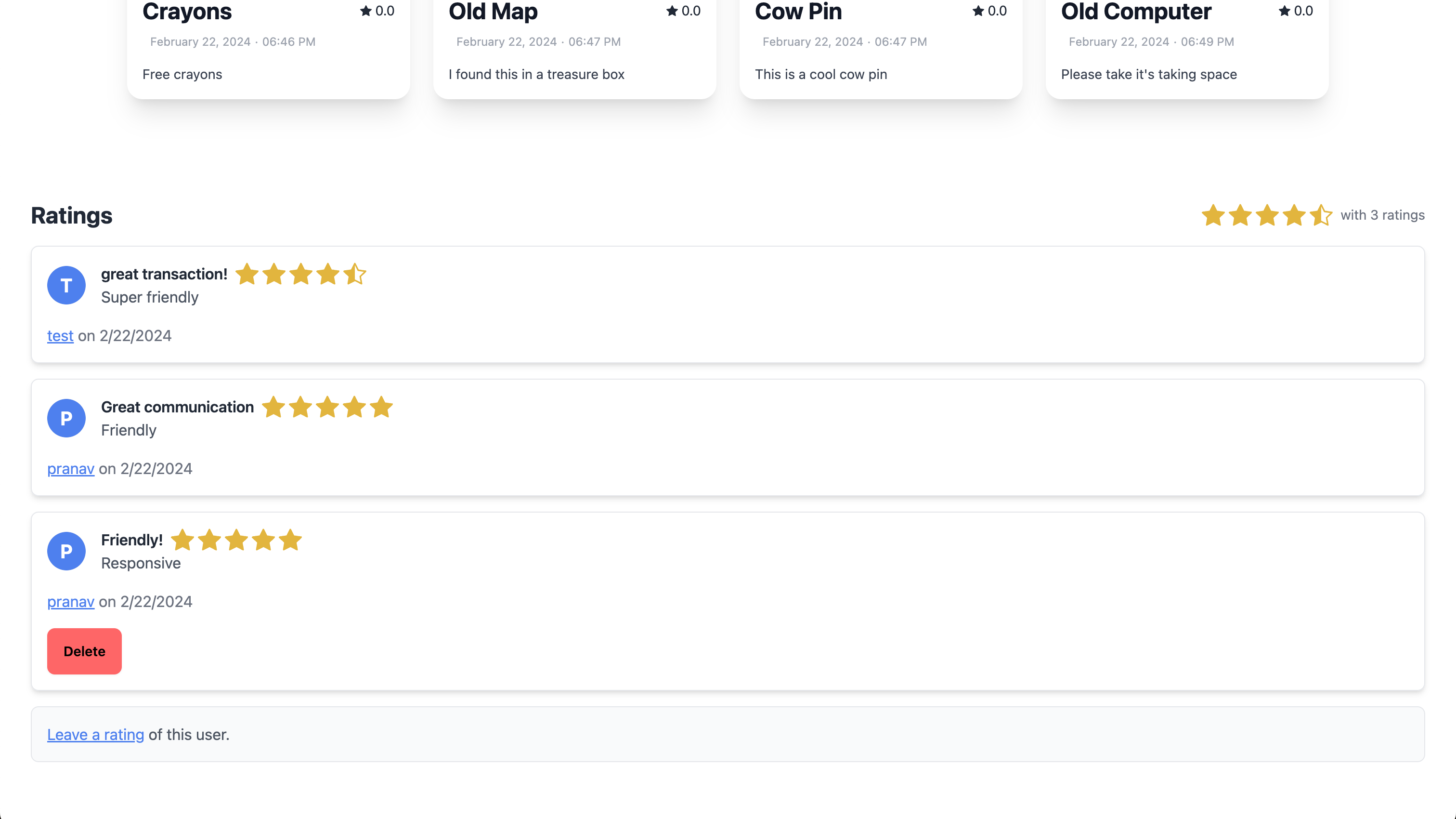Click the T avatar on first review
Image resolution: width=1456 pixels, height=819 pixels.
pos(66,285)
